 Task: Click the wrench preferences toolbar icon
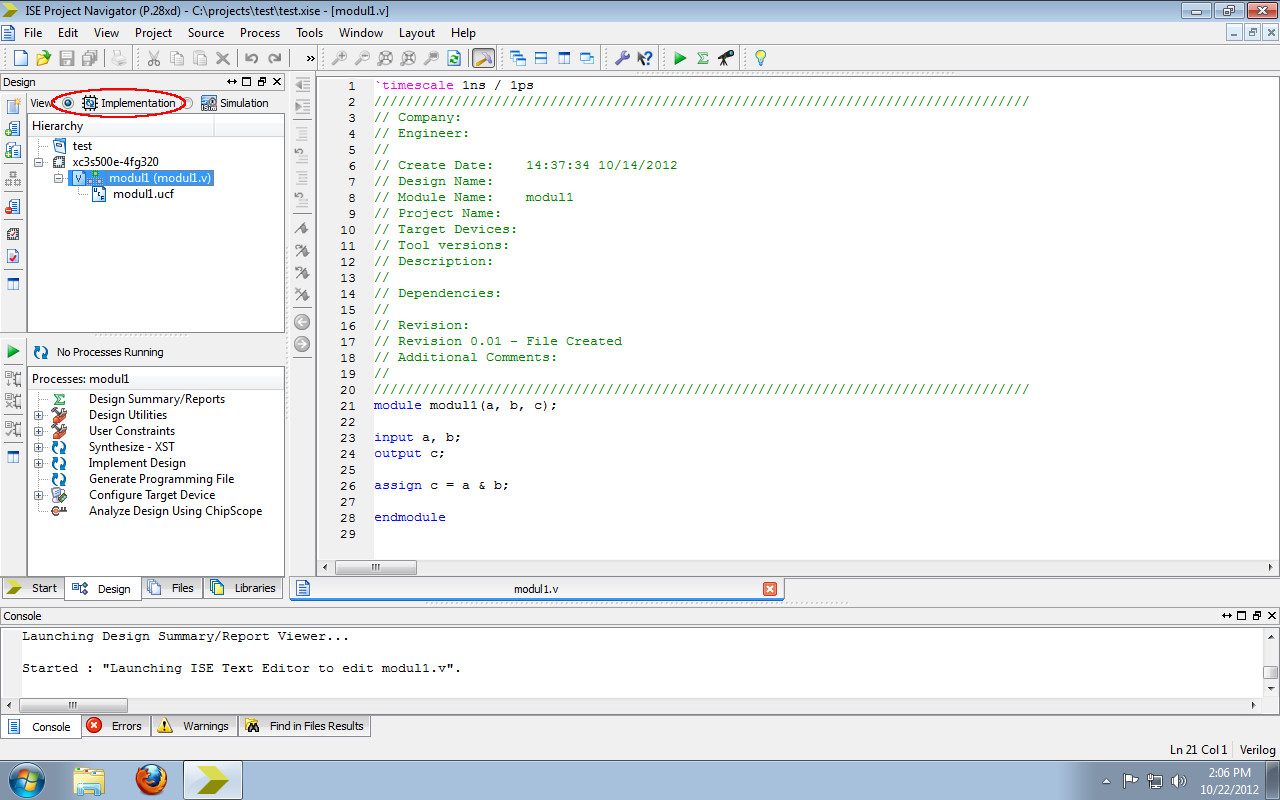(622, 57)
